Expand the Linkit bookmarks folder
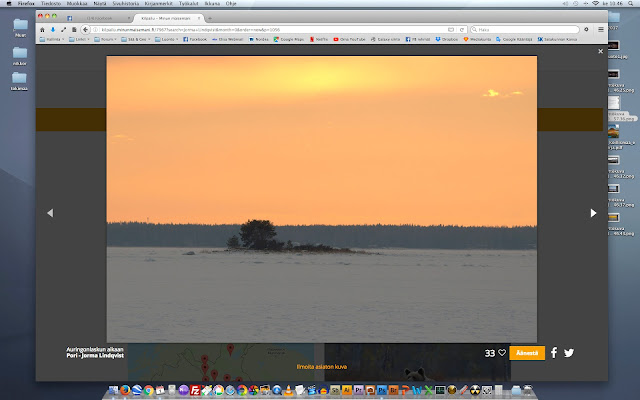Screen dimensions: 640x400 point(79,40)
